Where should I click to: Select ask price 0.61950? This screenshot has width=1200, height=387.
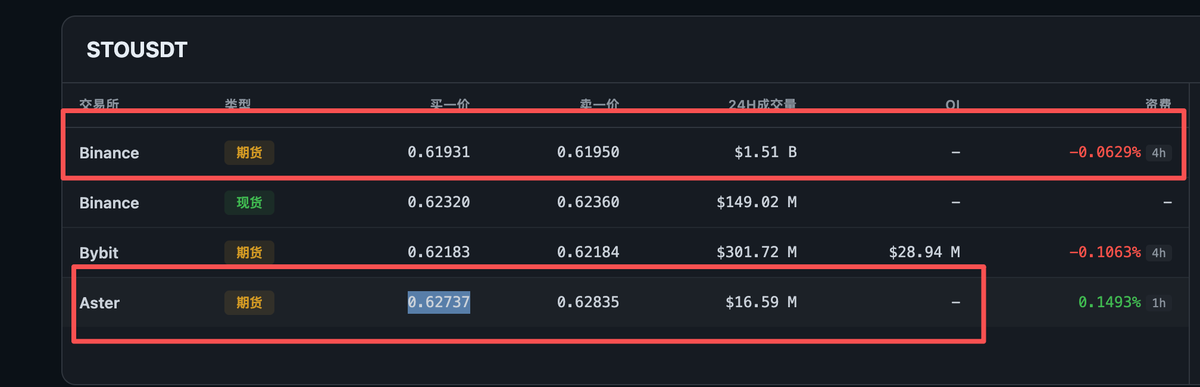pos(588,153)
